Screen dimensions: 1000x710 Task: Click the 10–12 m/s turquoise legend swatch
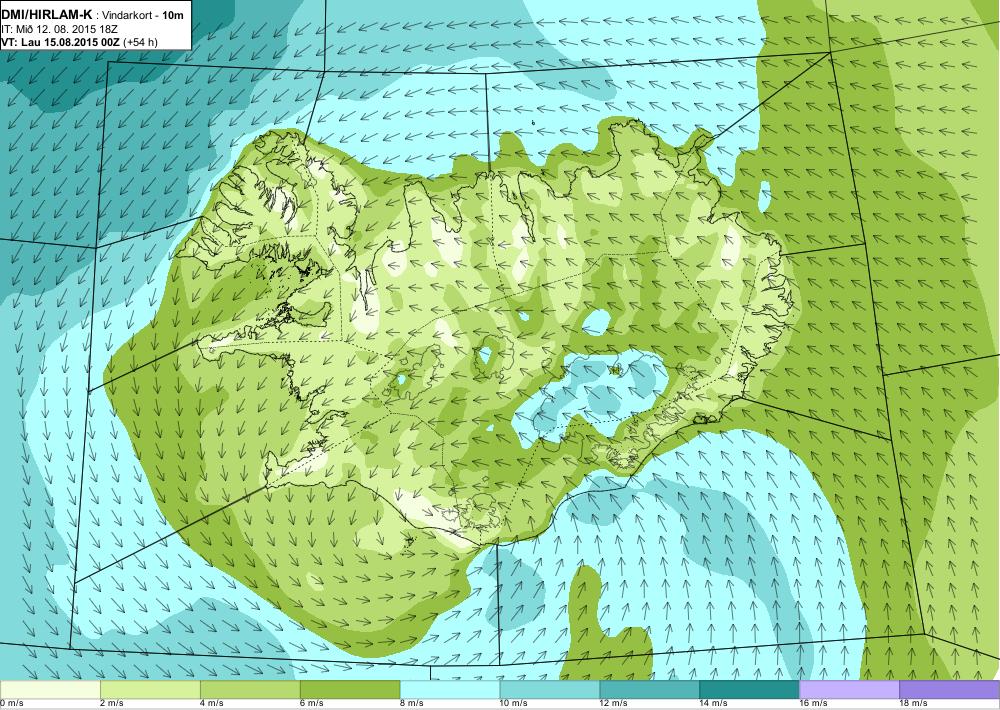pyautogui.click(x=550, y=690)
